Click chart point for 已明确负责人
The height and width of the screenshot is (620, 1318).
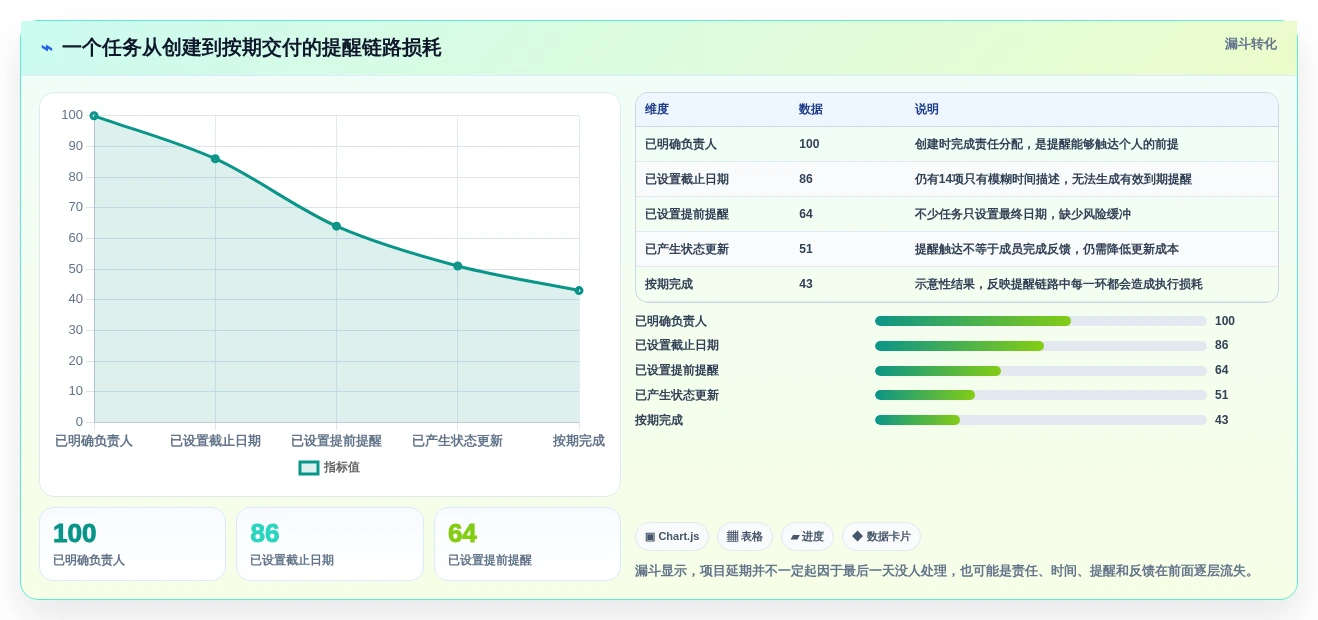click(94, 116)
